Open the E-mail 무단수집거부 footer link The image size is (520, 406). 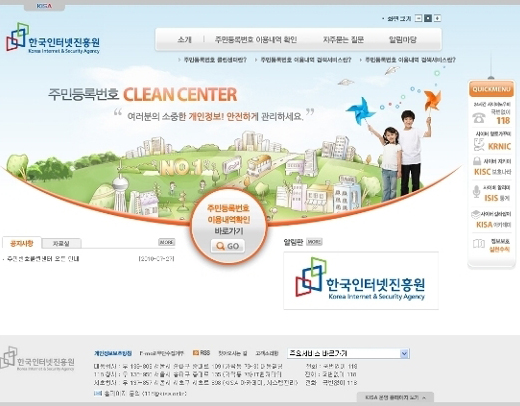[x=162, y=353]
